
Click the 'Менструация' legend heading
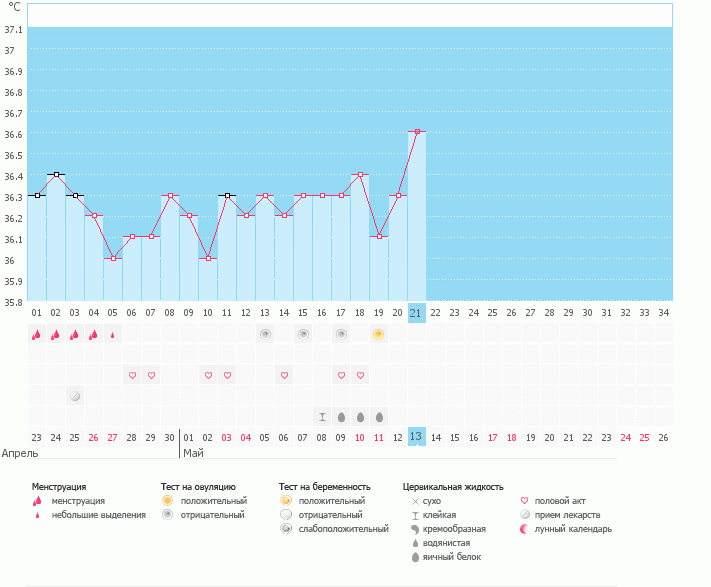coord(59,487)
